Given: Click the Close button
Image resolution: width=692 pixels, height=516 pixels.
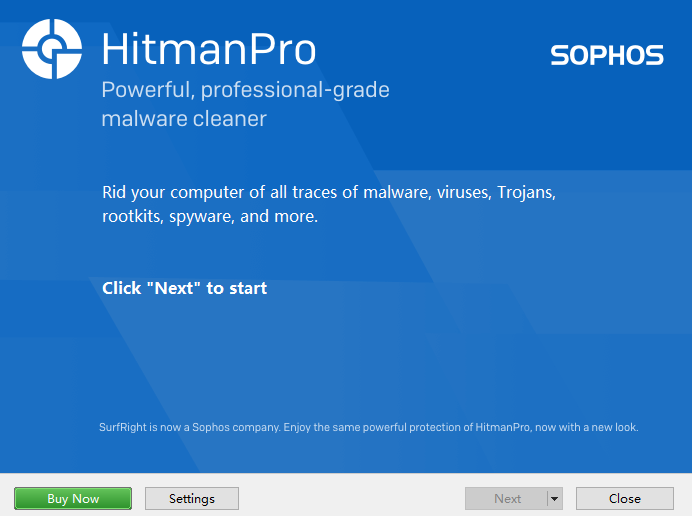Looking at the screenshot, I should click(x=624, y=498).
